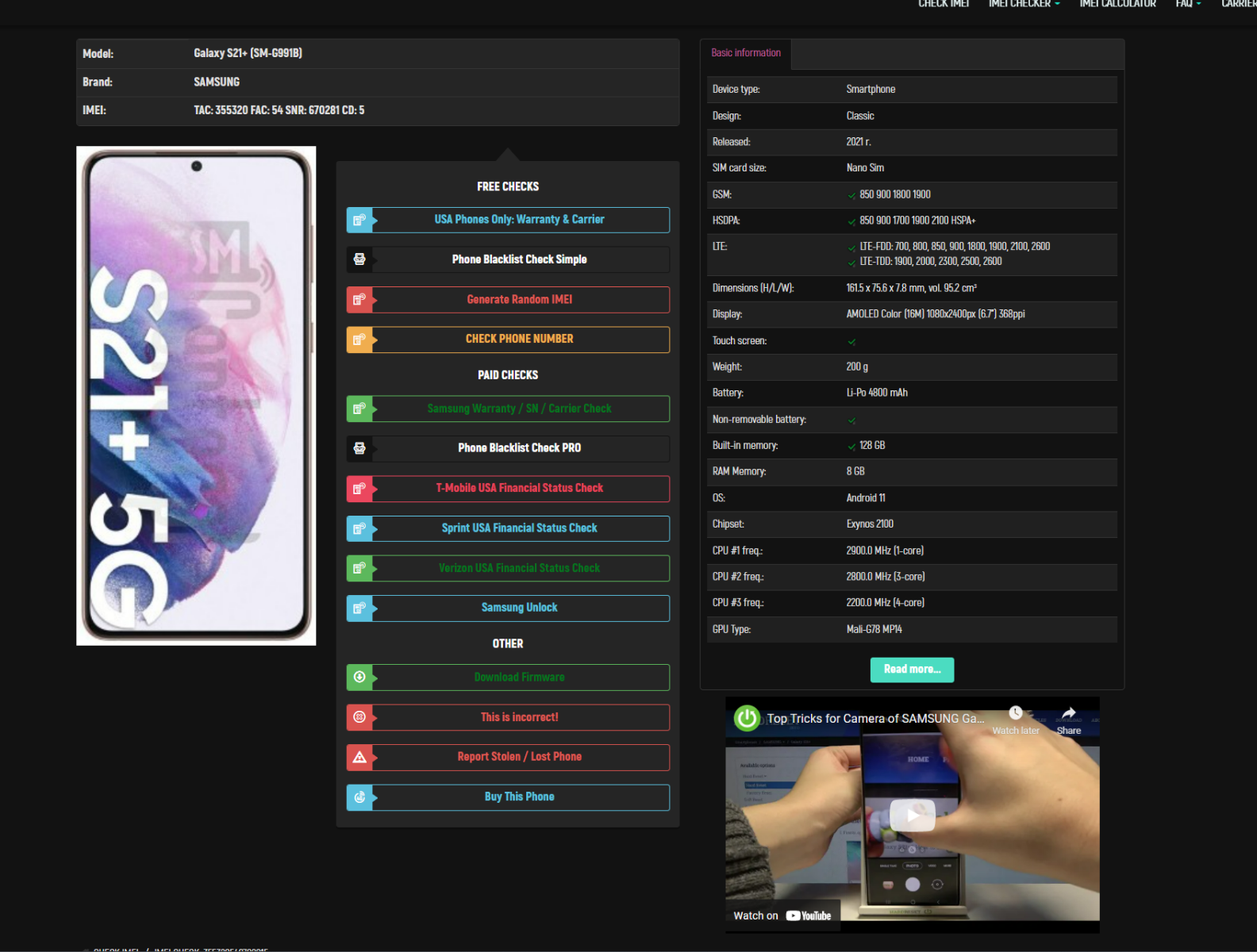Click the 128 GB built-in memory value
Viewport: 1257px width, 952px height.
pyautogui.click(x=872, y=446)
